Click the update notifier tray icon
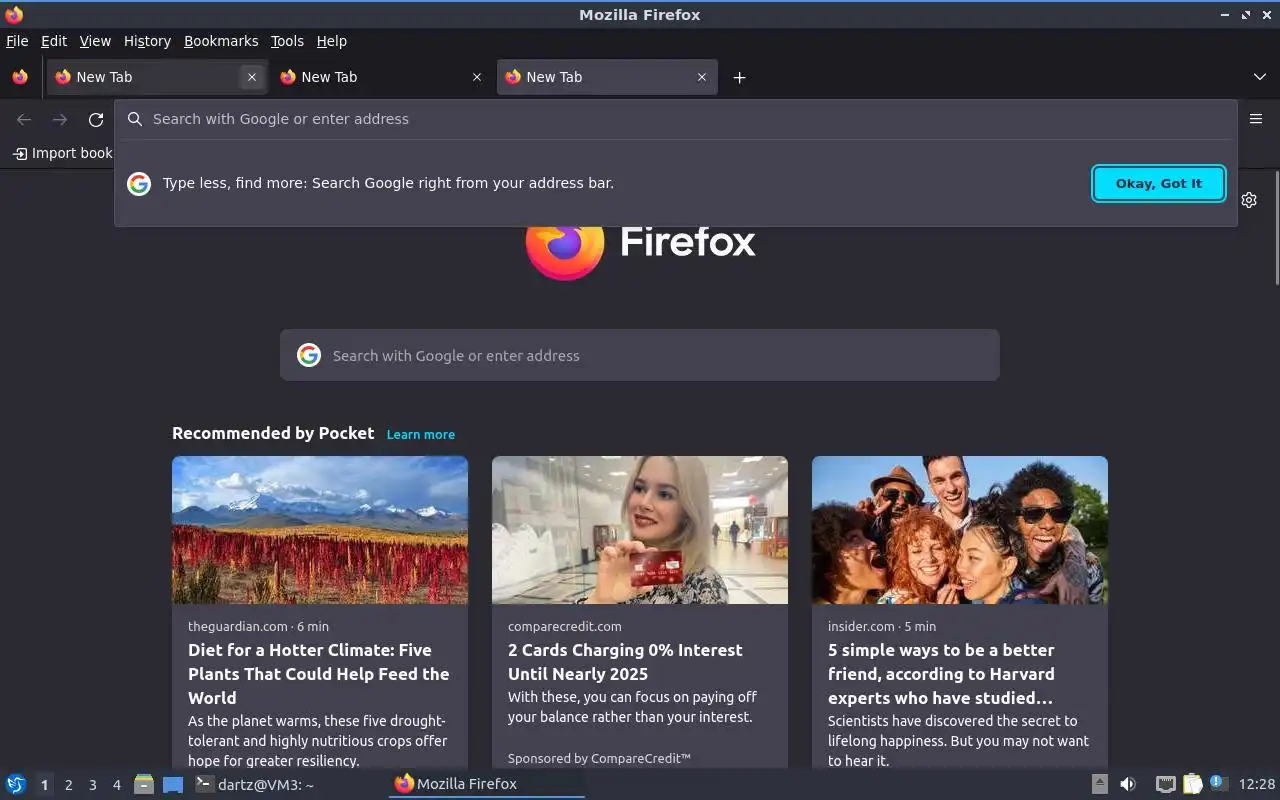Screen dimensions: 1280x800 [1218, 783]
